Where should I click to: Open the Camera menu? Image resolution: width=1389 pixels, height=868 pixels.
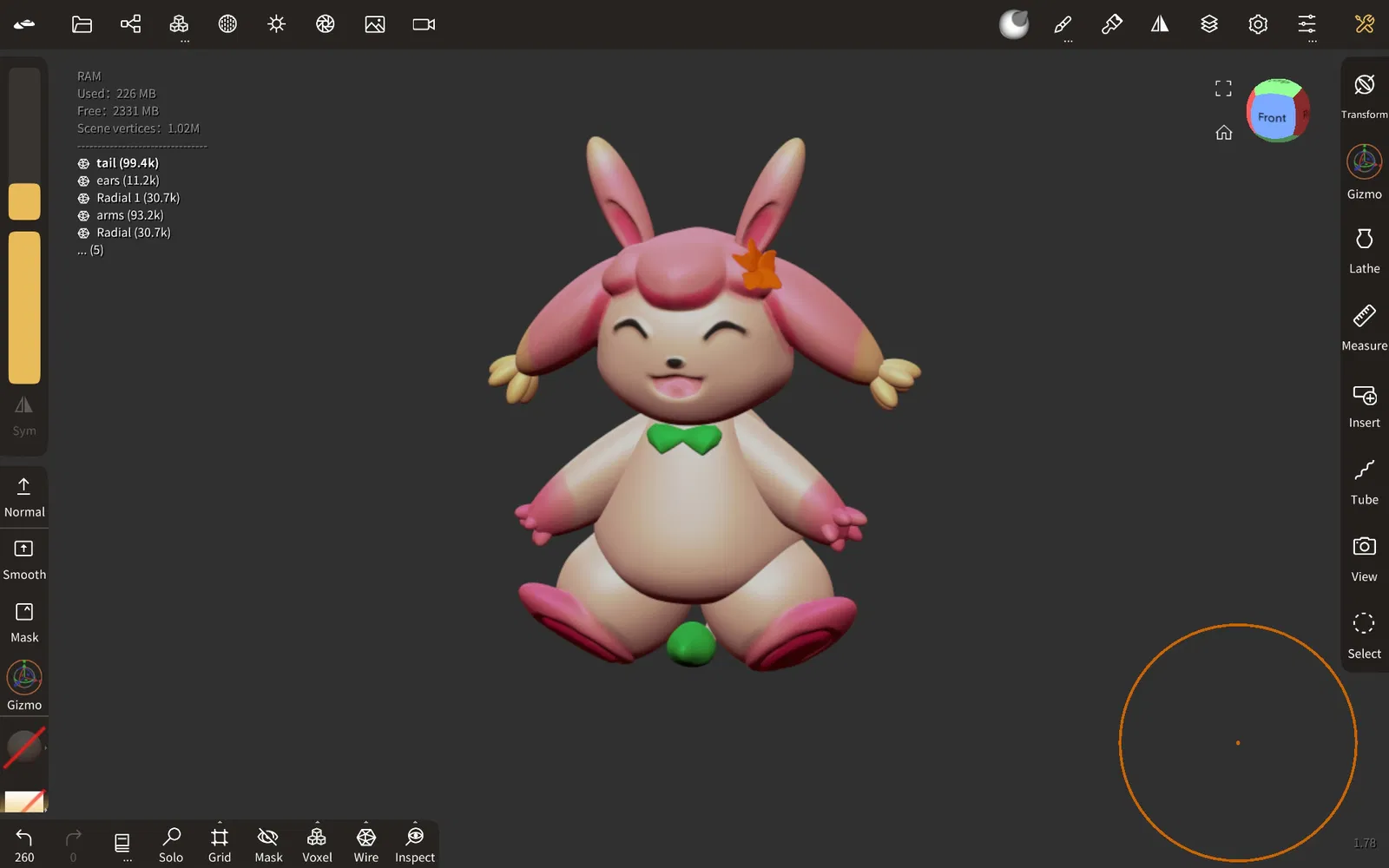(424, 24)
